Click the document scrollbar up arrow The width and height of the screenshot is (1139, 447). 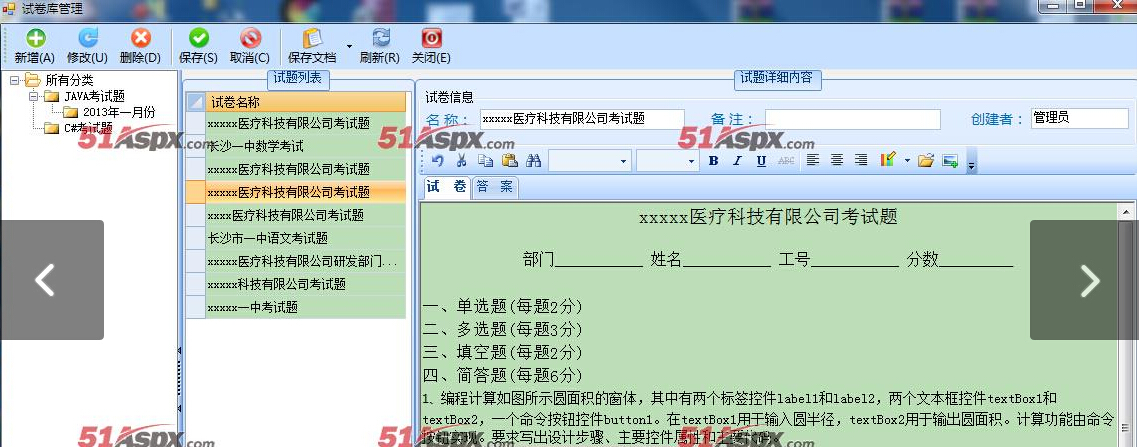[1126, 212]
